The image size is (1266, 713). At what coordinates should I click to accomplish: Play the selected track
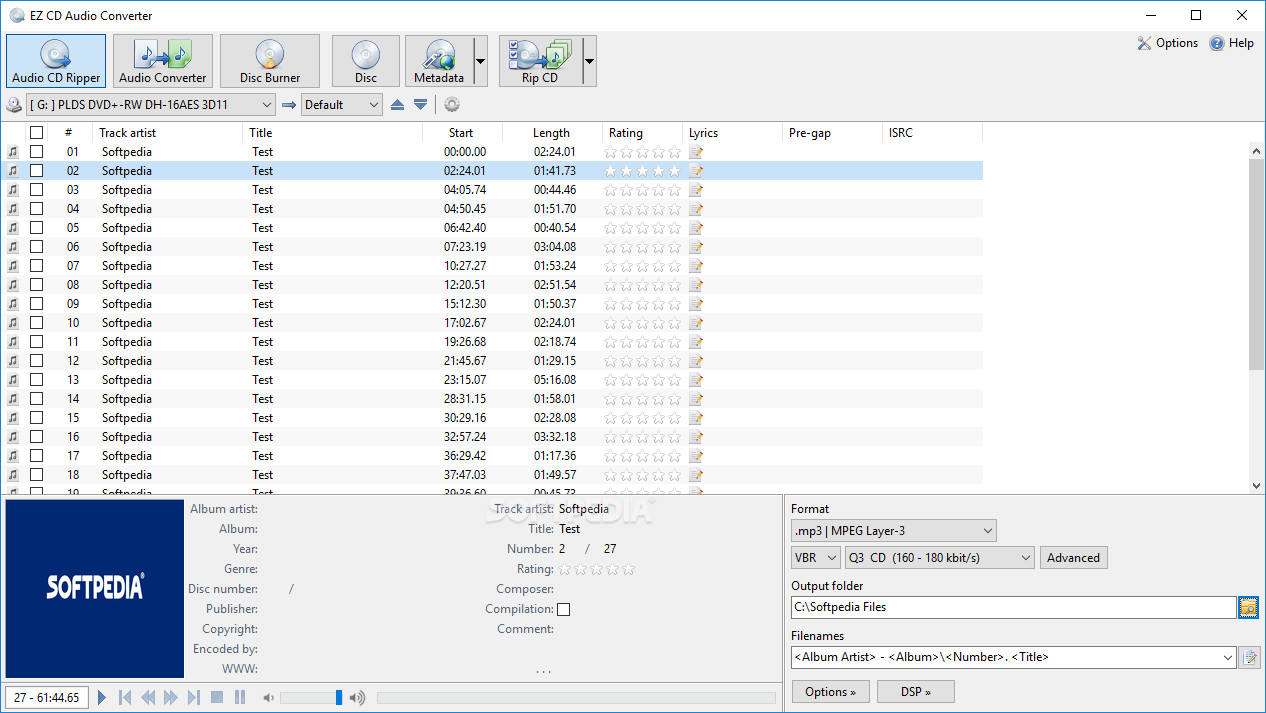click(102, 697)
